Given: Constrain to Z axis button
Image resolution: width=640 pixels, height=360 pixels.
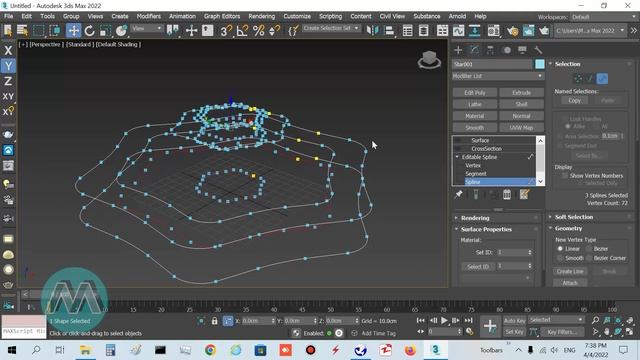Looking at the screenshot, I should 8,81.
